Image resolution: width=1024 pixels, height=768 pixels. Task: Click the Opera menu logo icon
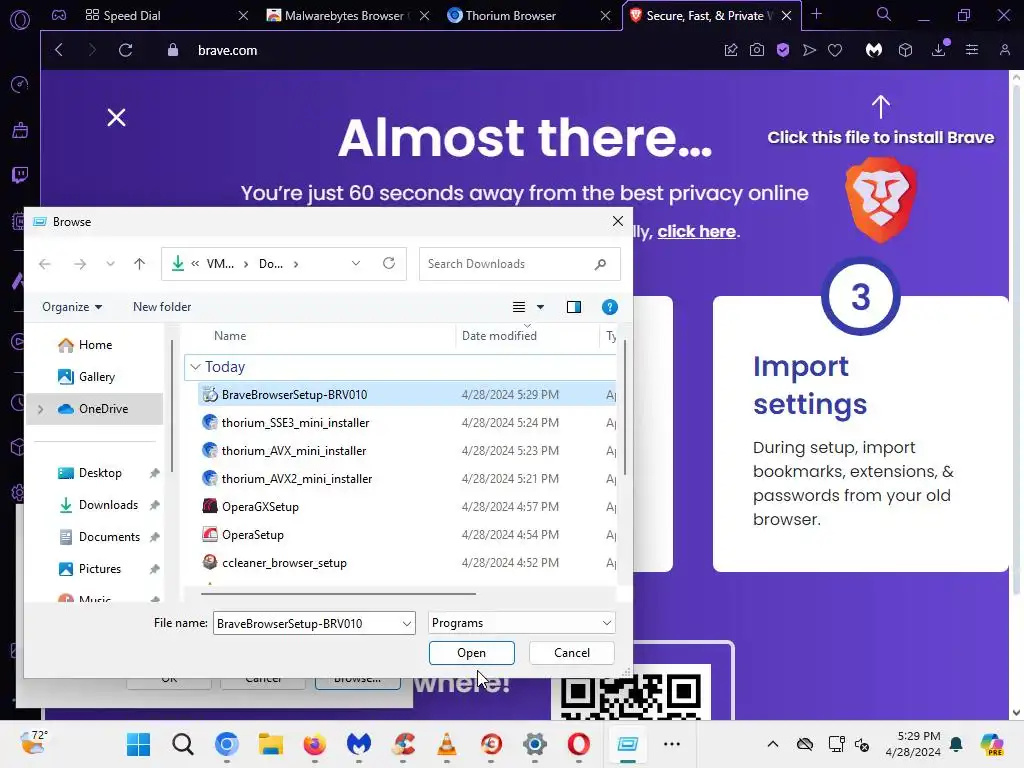(20, 20)
